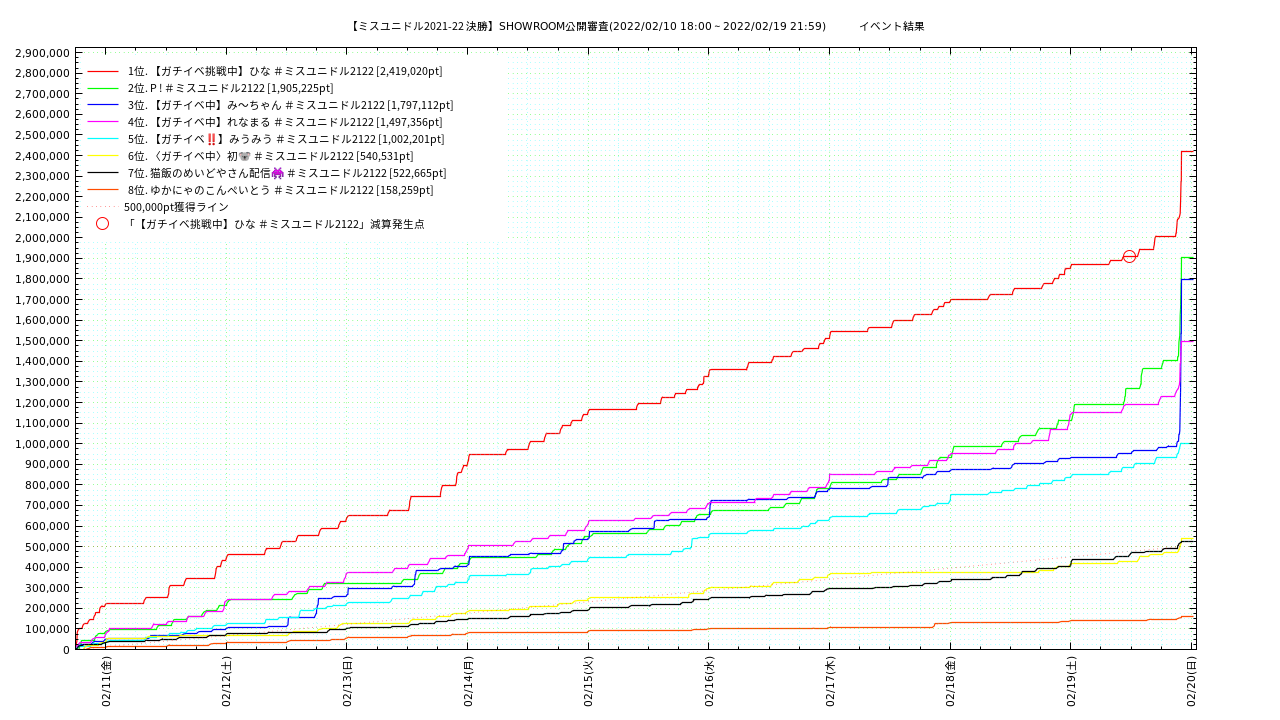The height and width of the screenshot is (720, 1280).
Task: Click the イベント結果 text in the title
Action: [x=891, y=26]
